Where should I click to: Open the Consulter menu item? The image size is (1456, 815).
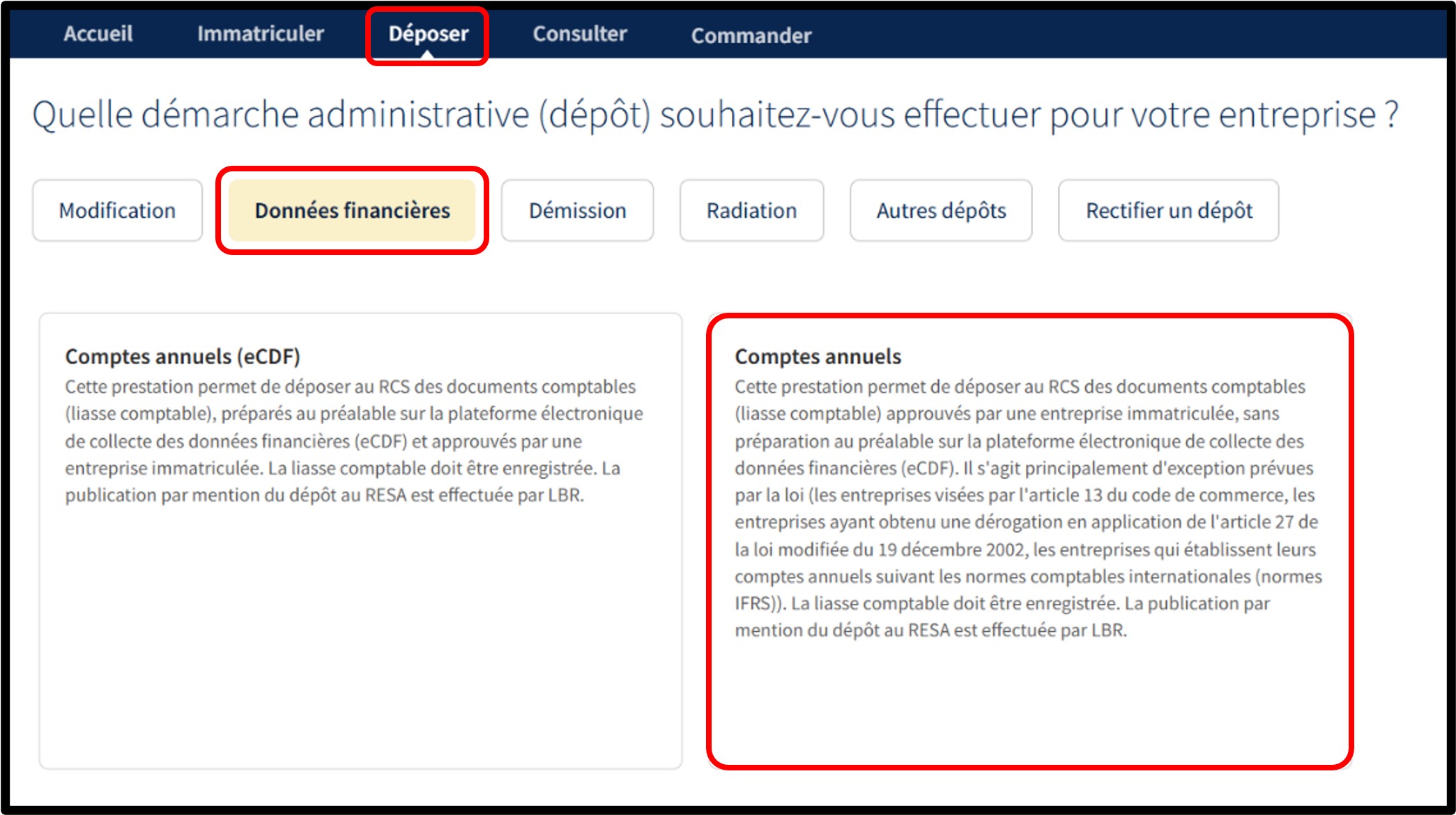[579, 33]
